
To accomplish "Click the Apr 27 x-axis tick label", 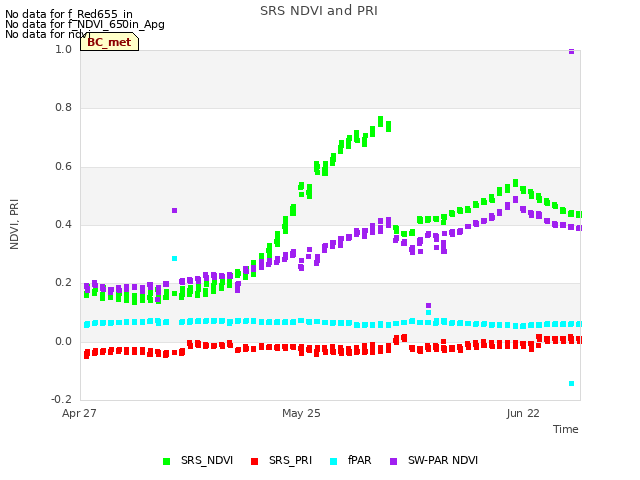I will pos(79,413).
